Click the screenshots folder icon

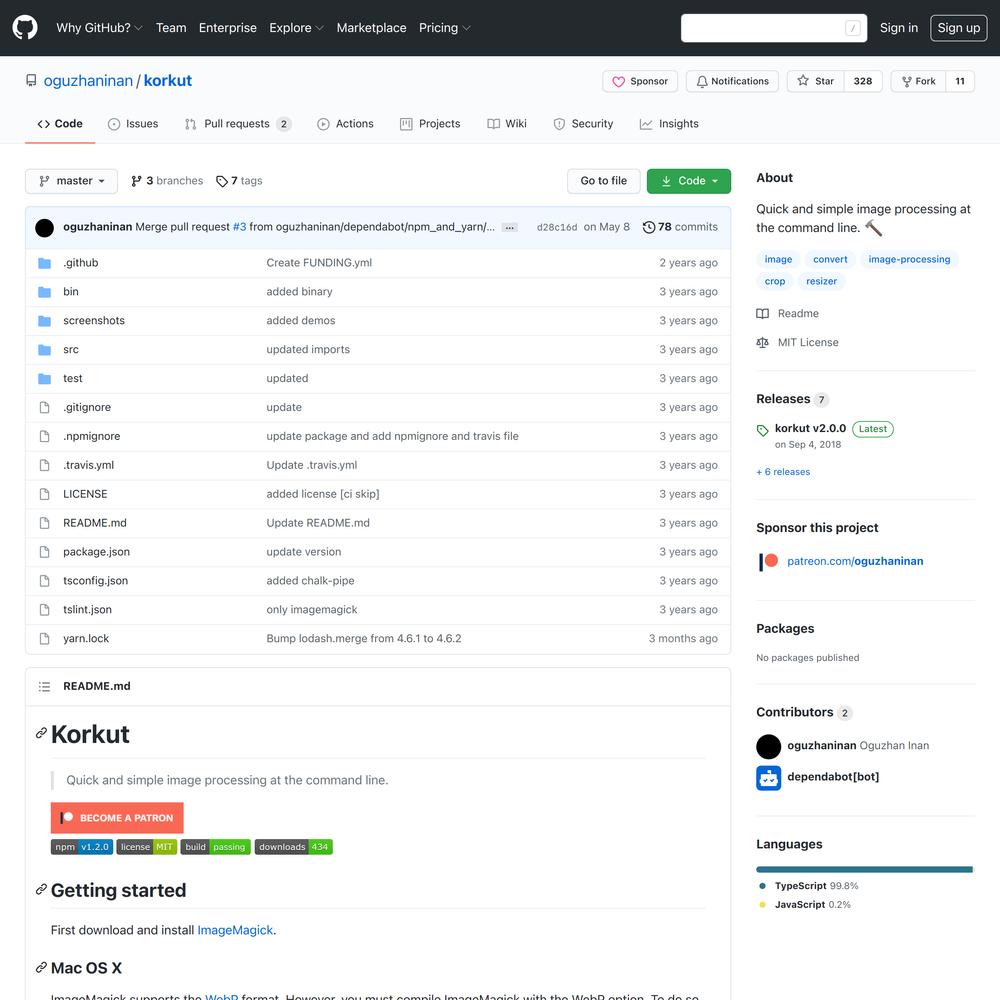[44, 321]
